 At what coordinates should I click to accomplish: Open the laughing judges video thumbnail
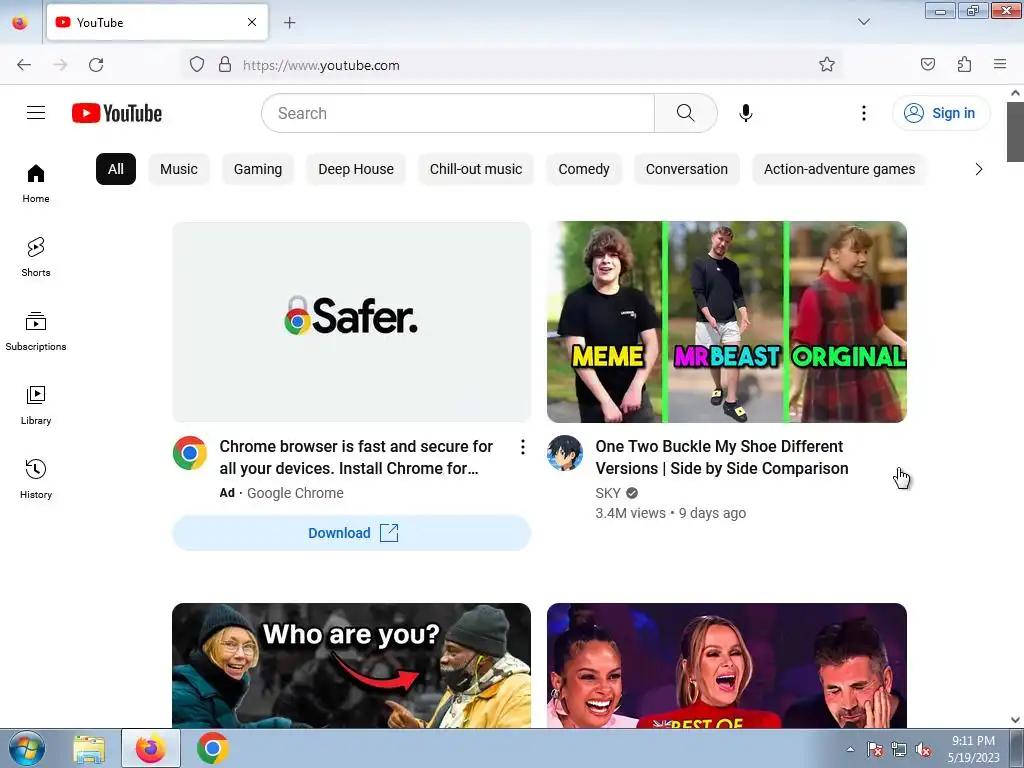pyautogui.click(x=727, y=665)
